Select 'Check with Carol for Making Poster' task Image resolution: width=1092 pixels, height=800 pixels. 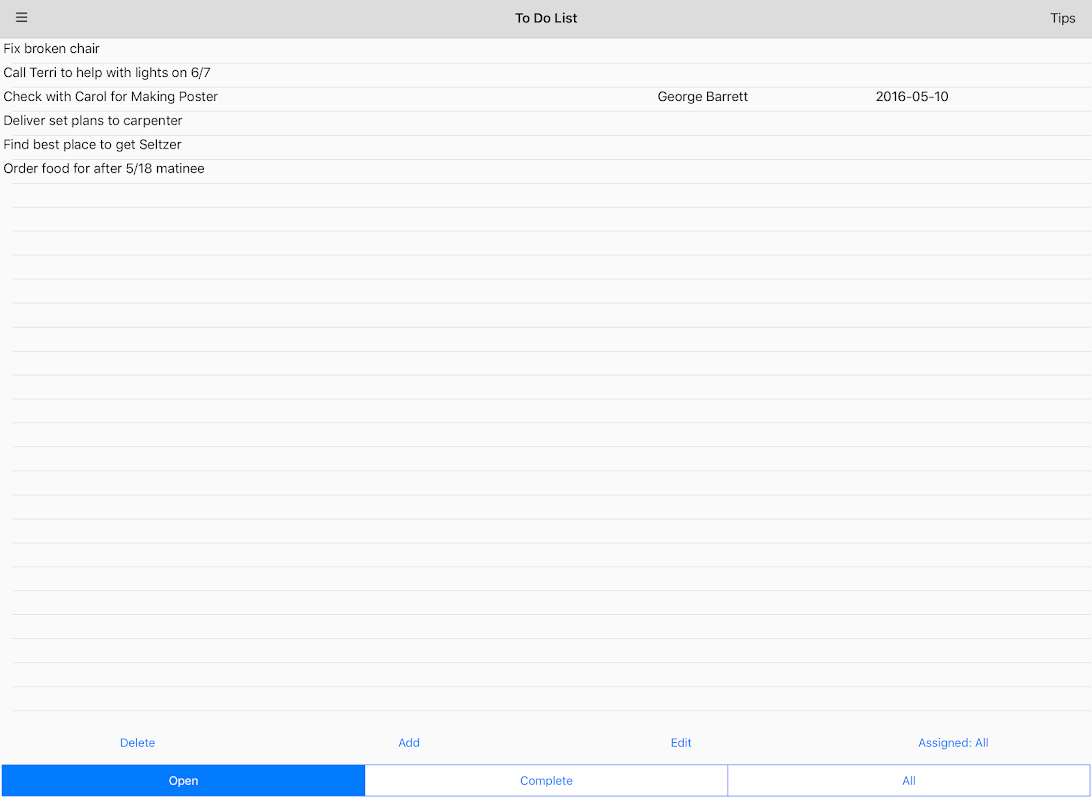(x=546, y=99)
